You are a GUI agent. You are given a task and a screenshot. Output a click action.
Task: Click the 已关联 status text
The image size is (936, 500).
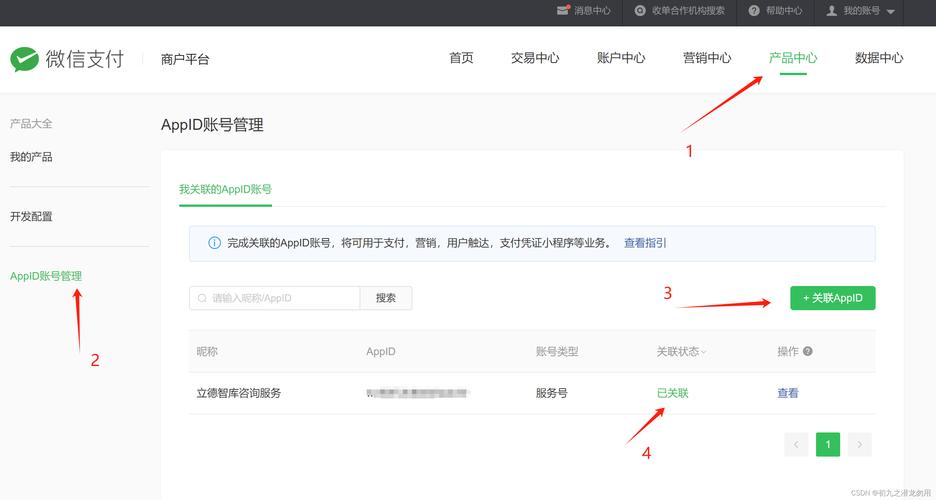tap(672, 393)
